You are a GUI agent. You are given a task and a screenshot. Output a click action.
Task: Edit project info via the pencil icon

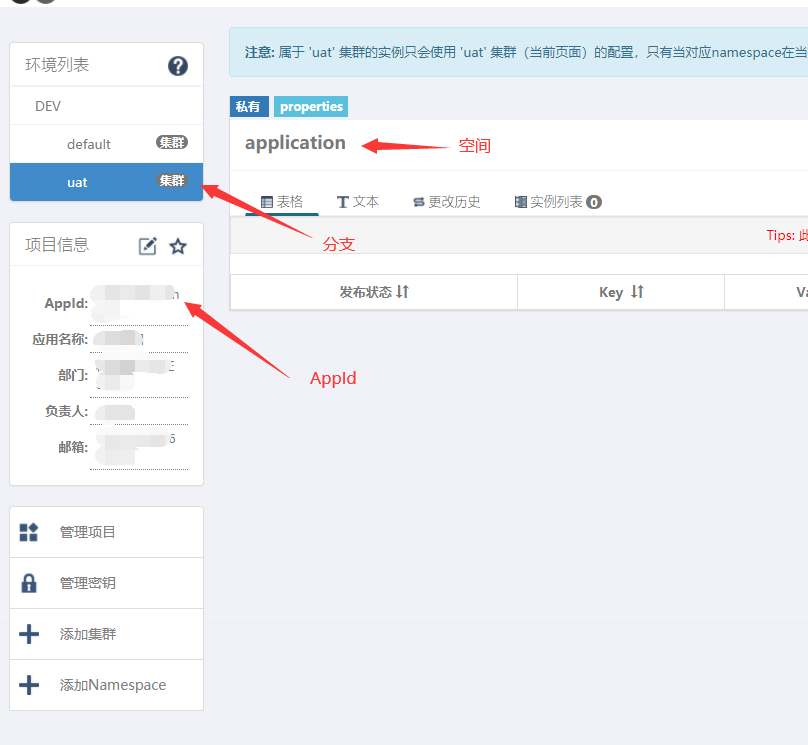[148, 244]
